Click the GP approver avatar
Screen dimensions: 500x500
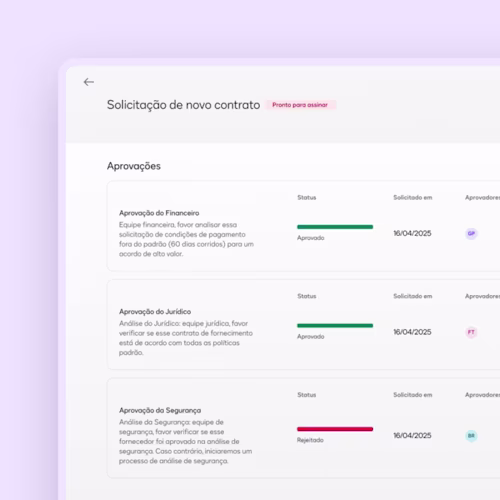[x=471, y=233]
